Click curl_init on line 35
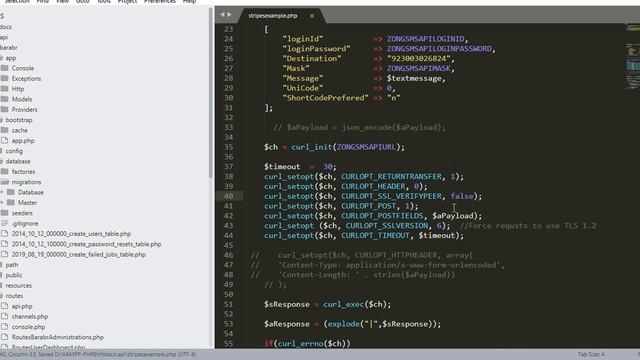640x360 pixels. (x=311, y=147)
